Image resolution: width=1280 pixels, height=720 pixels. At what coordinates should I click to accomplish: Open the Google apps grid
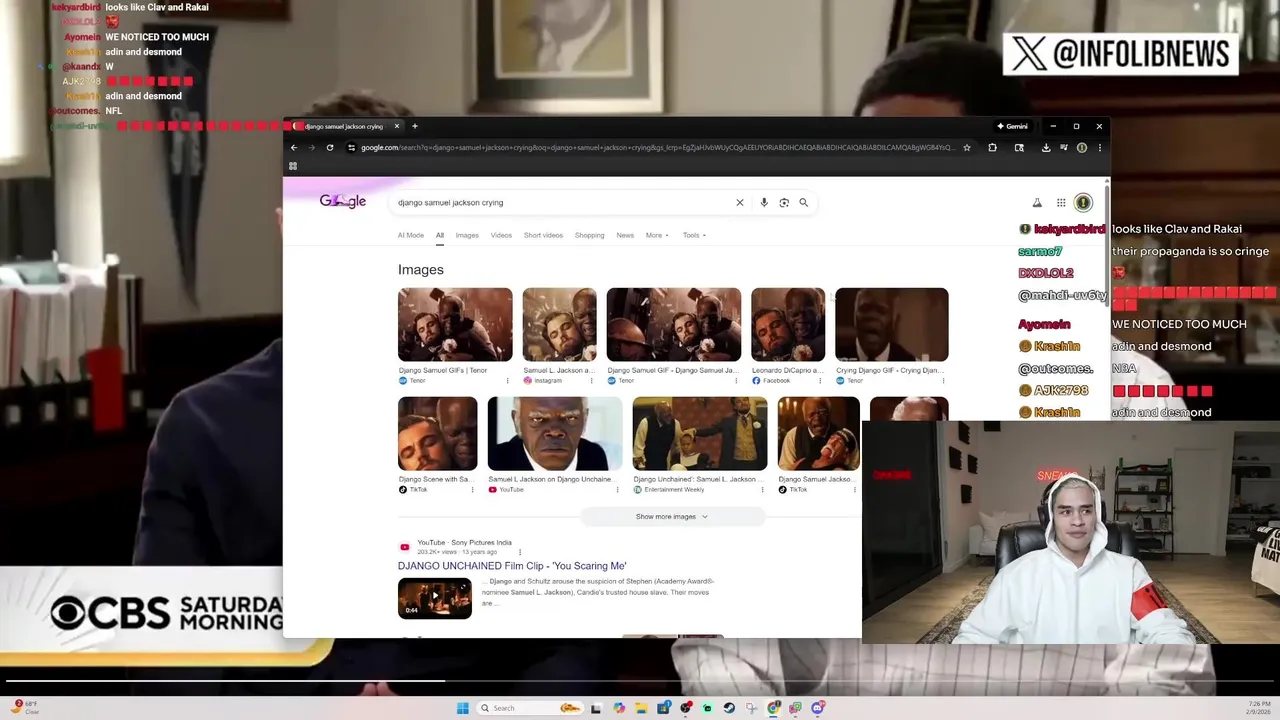(1061, 203)
